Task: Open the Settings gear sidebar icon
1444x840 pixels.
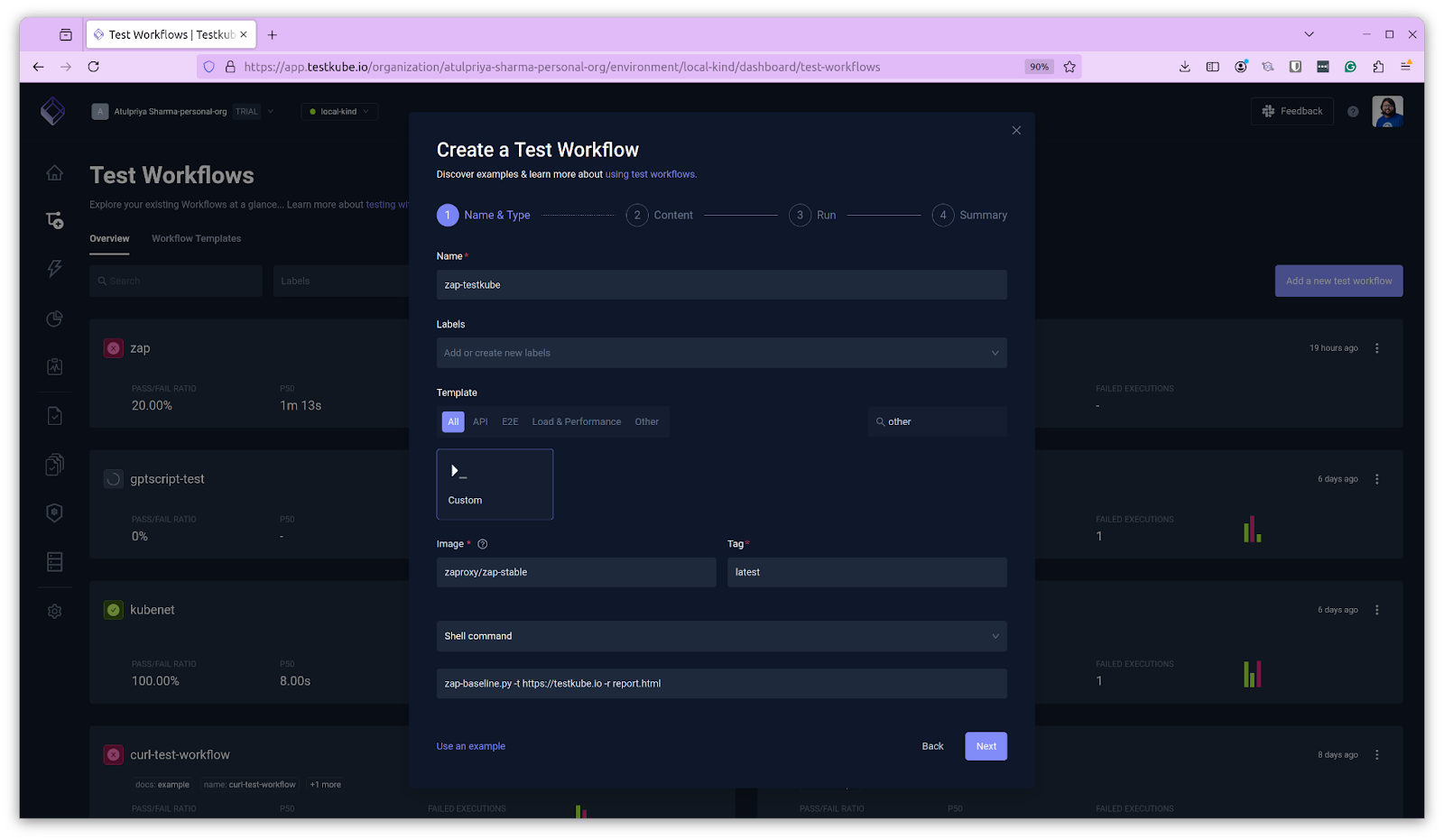Action: pos(55,611)
